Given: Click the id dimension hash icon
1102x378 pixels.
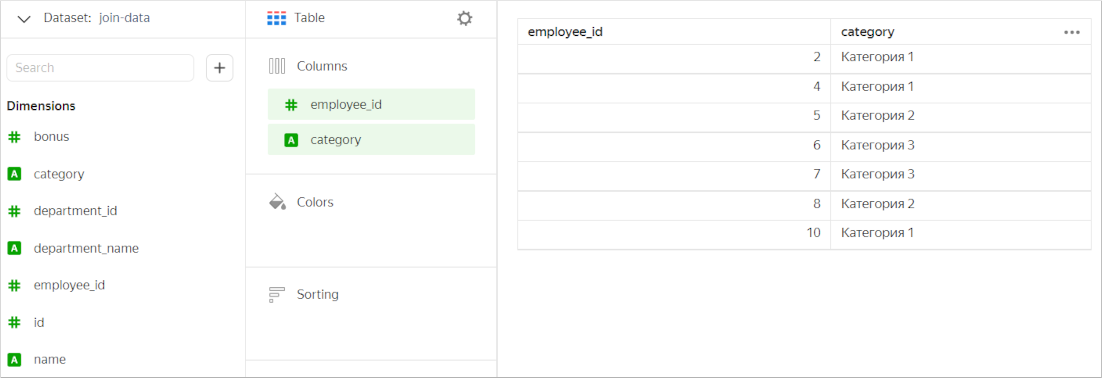Looking at the screenshot, I should pos(14,322).
